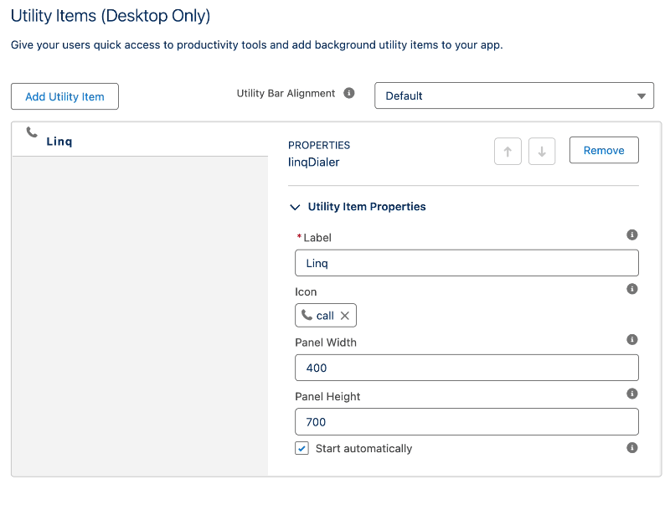Collapse the Utility Item Properties section
Screen dimensions: 670x505
pos(295,207)
